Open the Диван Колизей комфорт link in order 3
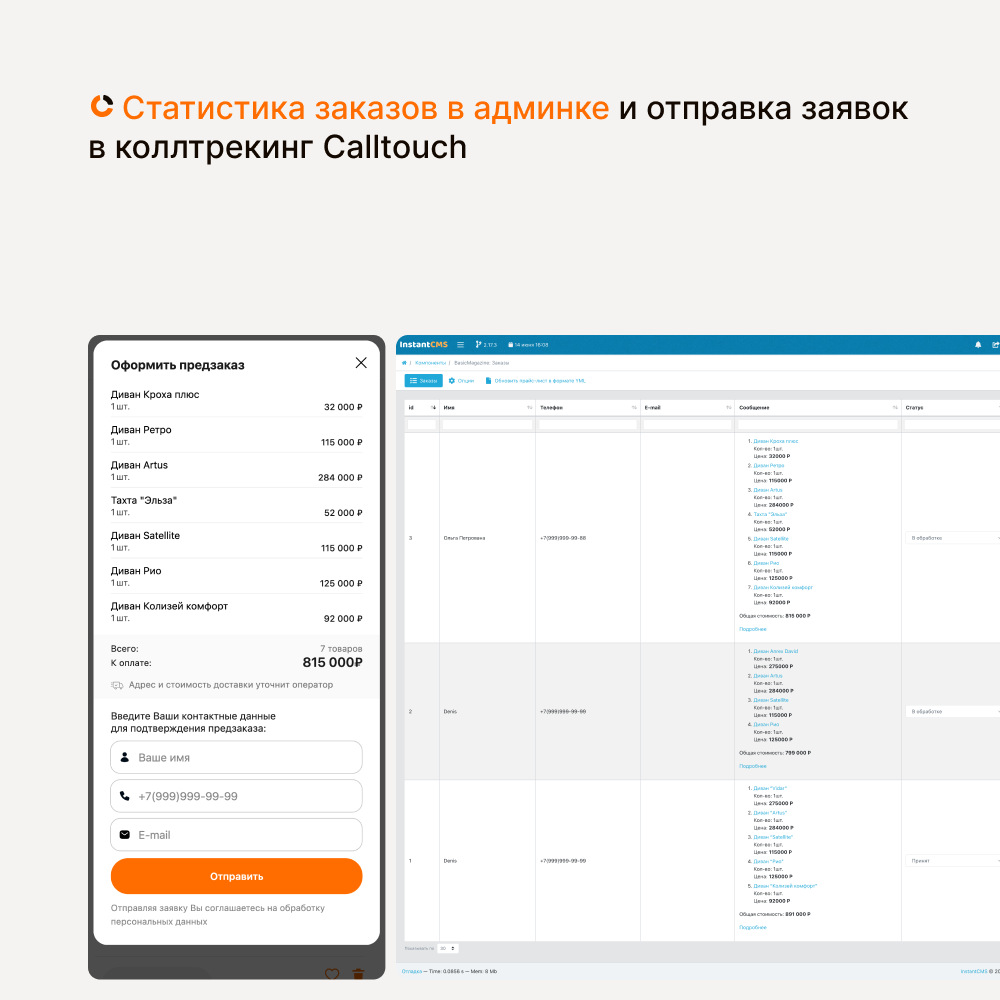 [783, 587]
